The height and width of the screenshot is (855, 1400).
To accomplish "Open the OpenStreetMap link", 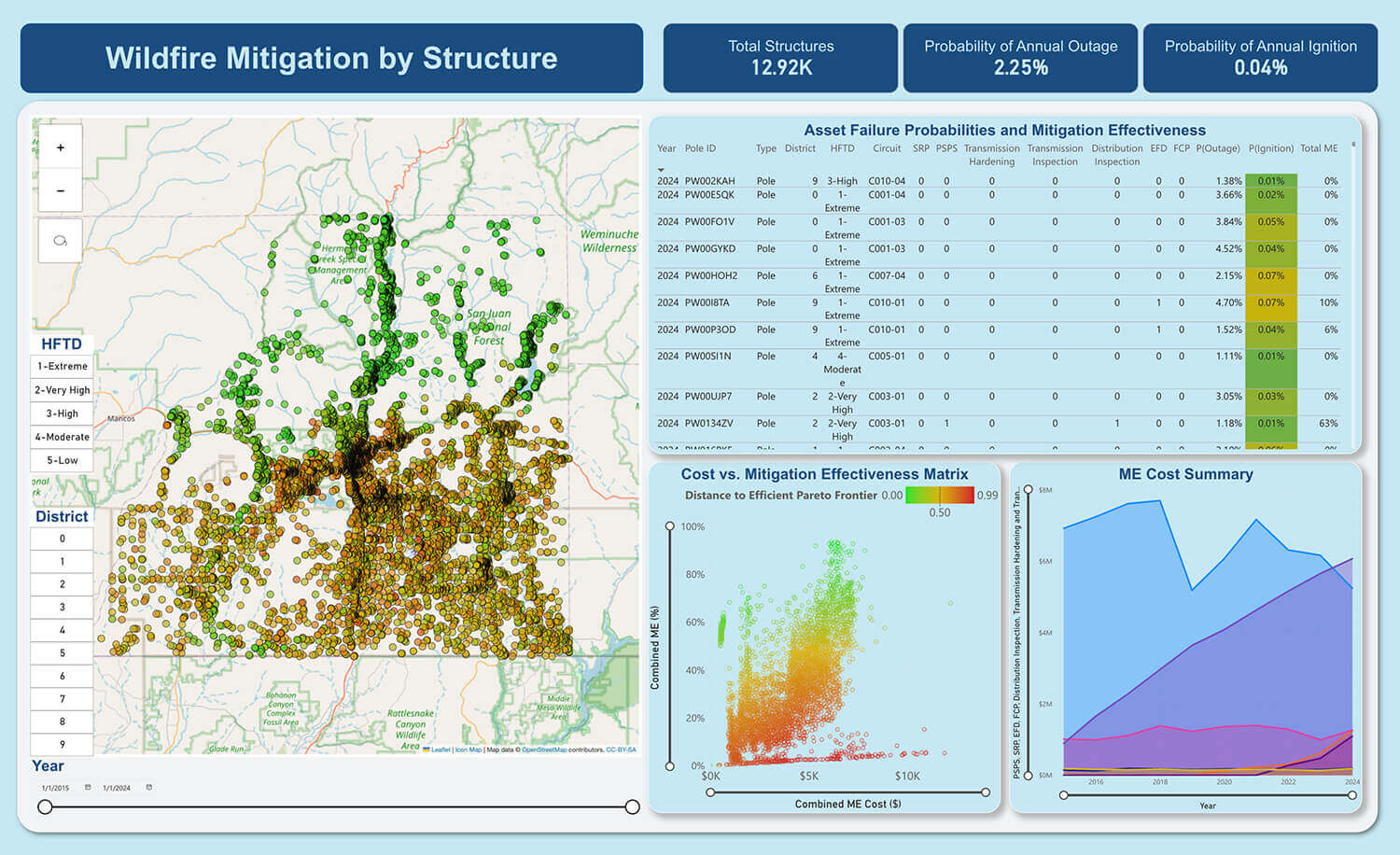I will (547, 750).
